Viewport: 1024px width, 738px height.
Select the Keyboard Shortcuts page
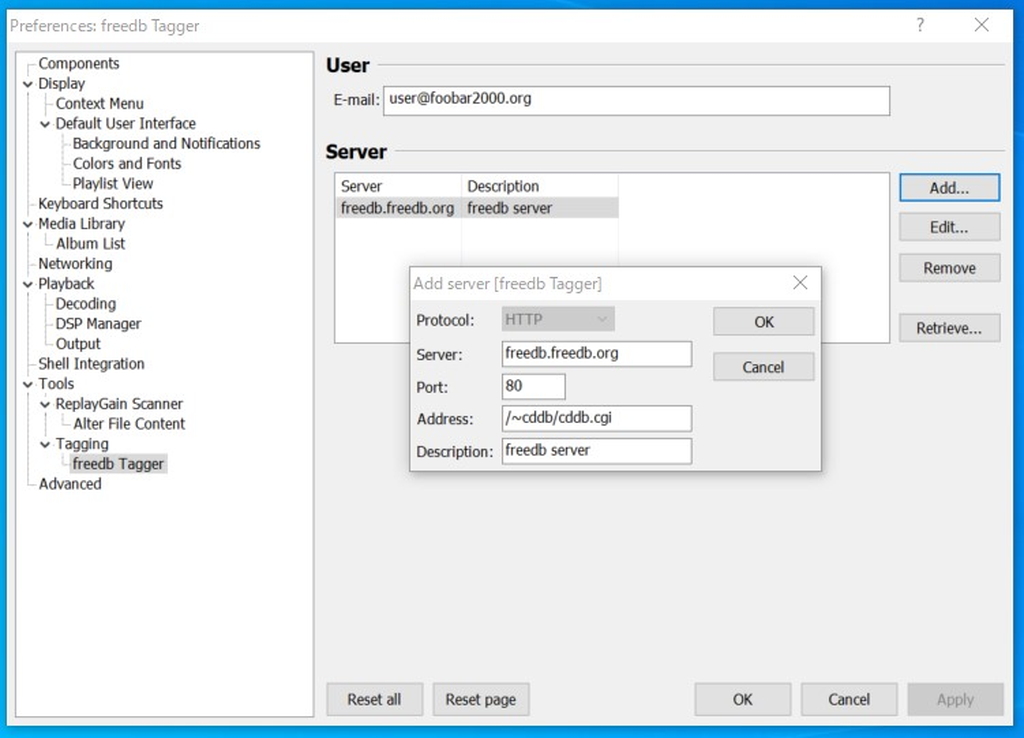(98, 203)
